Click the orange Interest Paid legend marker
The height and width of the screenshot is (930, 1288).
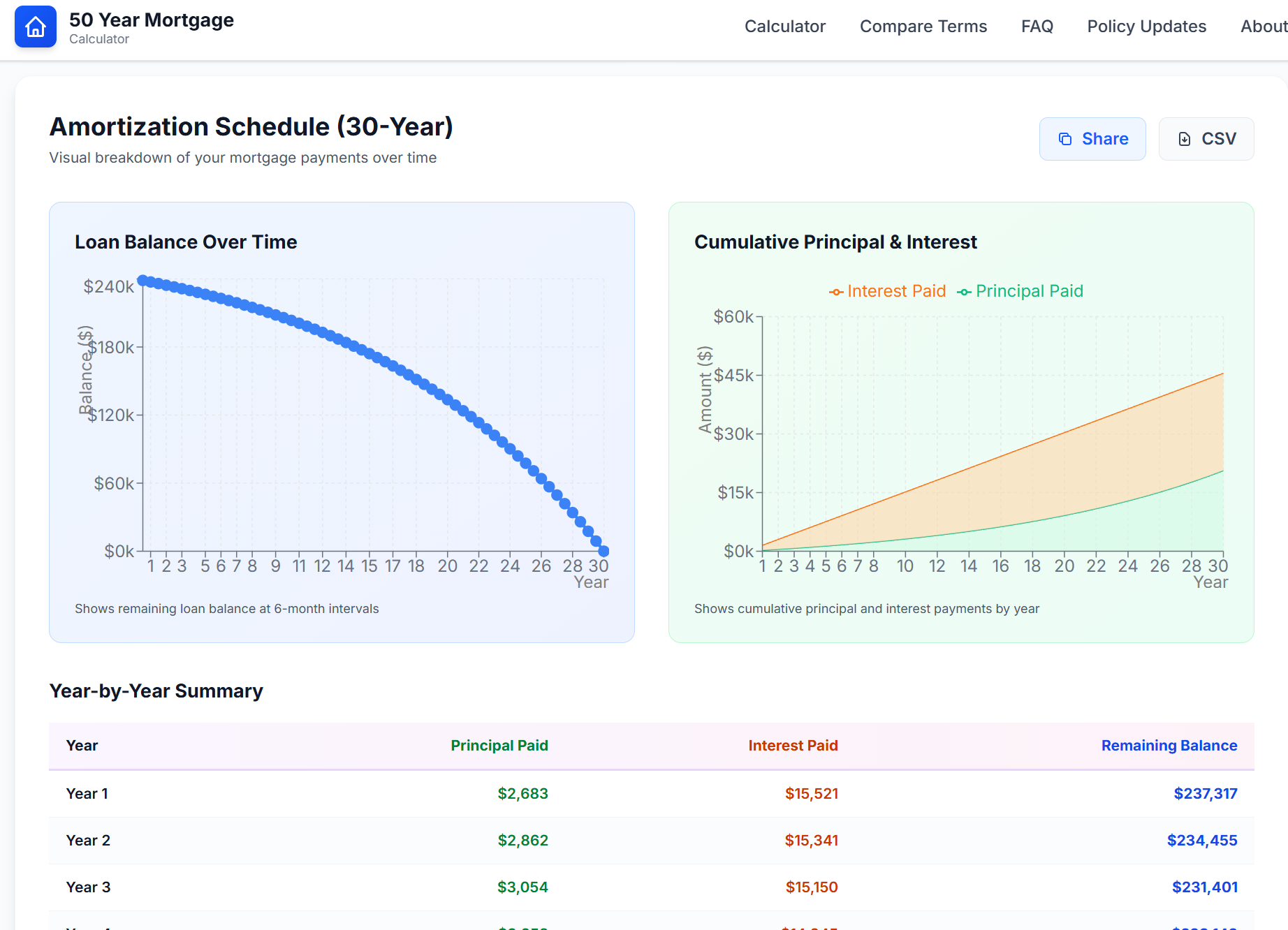coord(836,291)
